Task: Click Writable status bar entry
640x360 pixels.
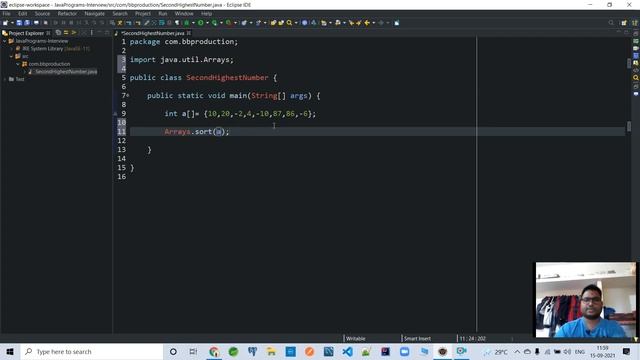Action: (356, 338)
